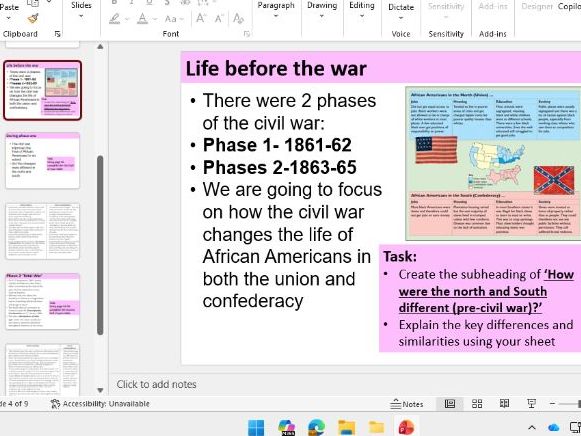Click the Accessibility: Unavailable status
Viewport: 581px width, 436px height.
click(x=100, y=404)
